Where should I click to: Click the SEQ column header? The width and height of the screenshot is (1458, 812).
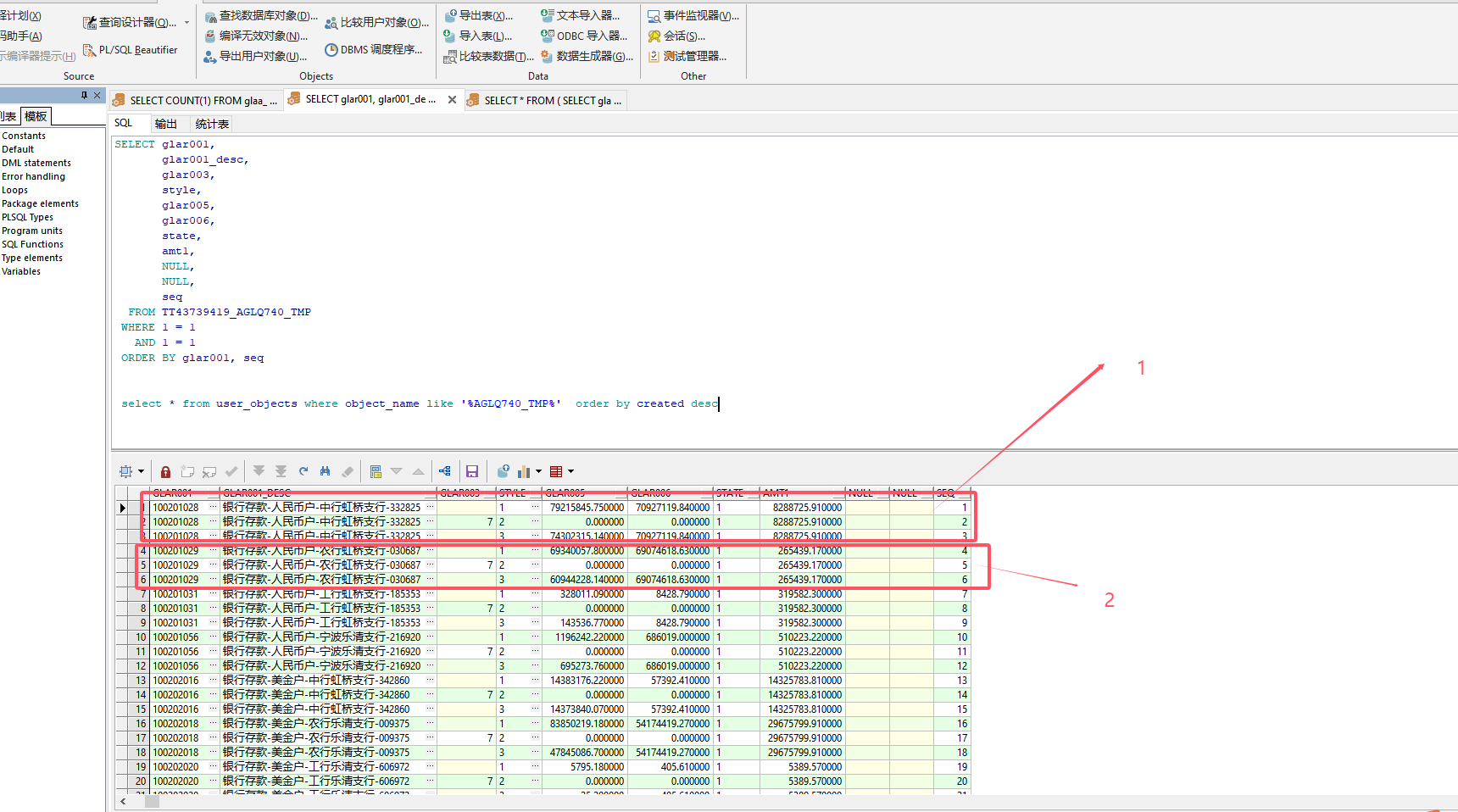point(952,492)
